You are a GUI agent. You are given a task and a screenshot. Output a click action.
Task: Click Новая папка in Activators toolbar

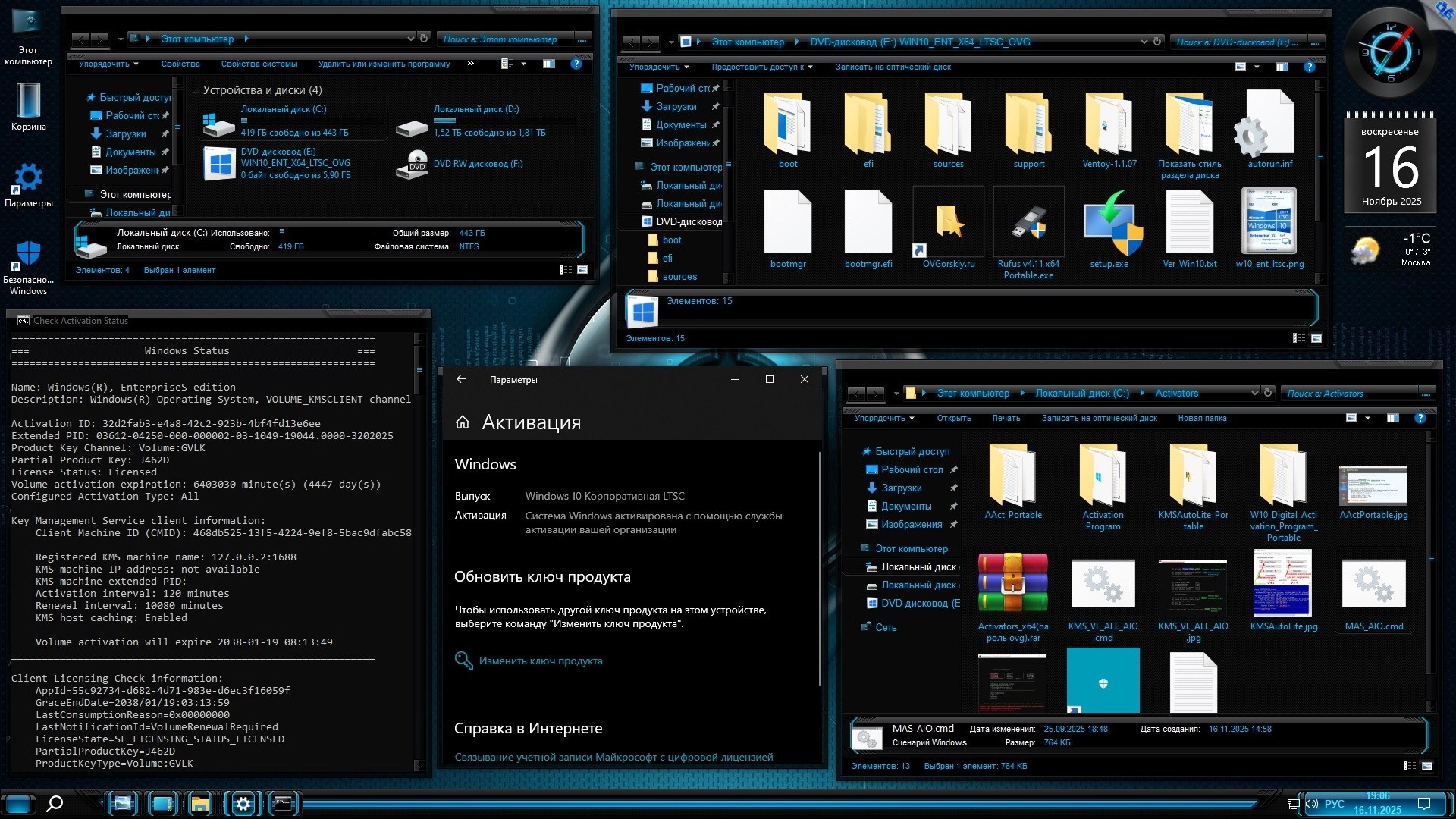[1202, 418]
